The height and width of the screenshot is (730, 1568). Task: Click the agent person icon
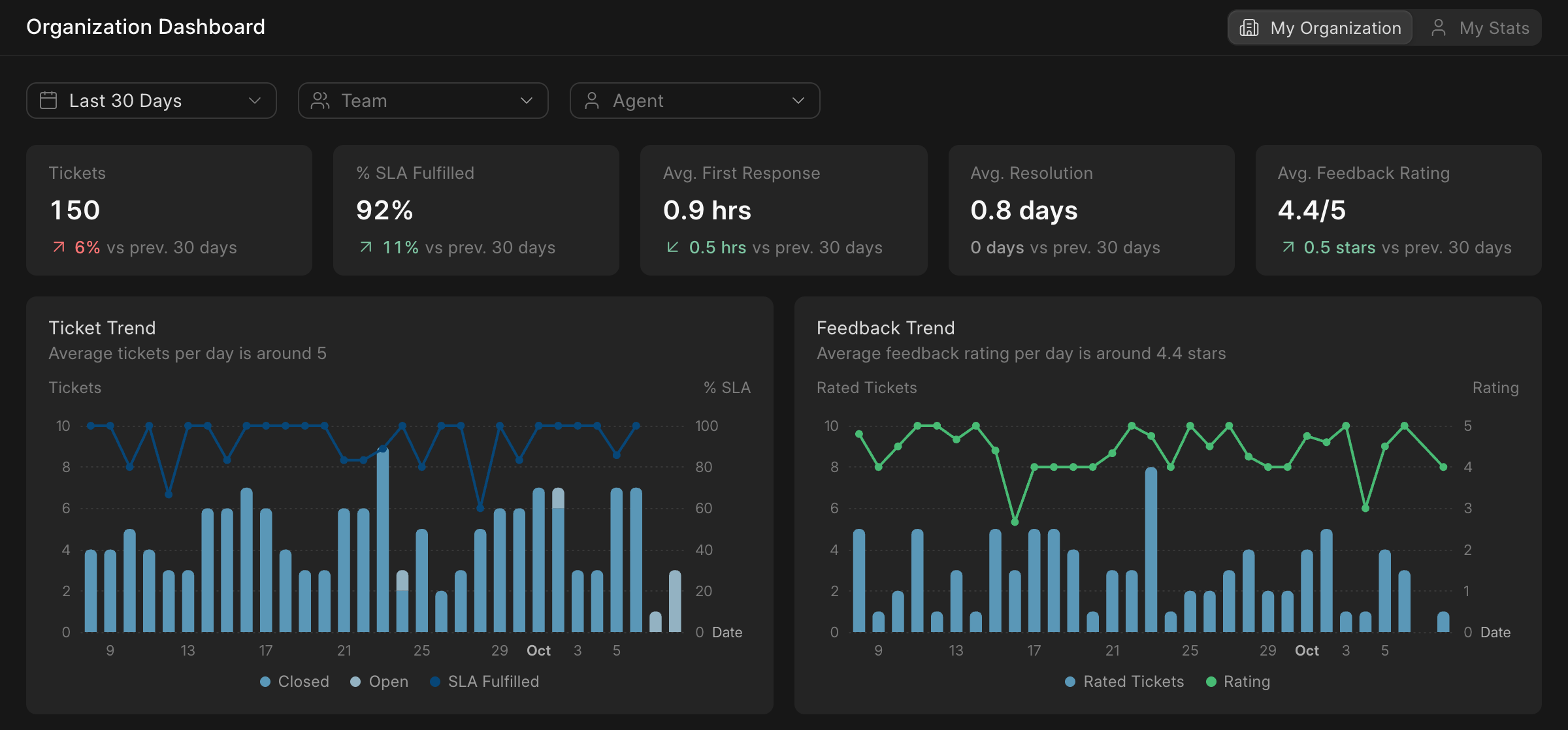coord(592,101)
